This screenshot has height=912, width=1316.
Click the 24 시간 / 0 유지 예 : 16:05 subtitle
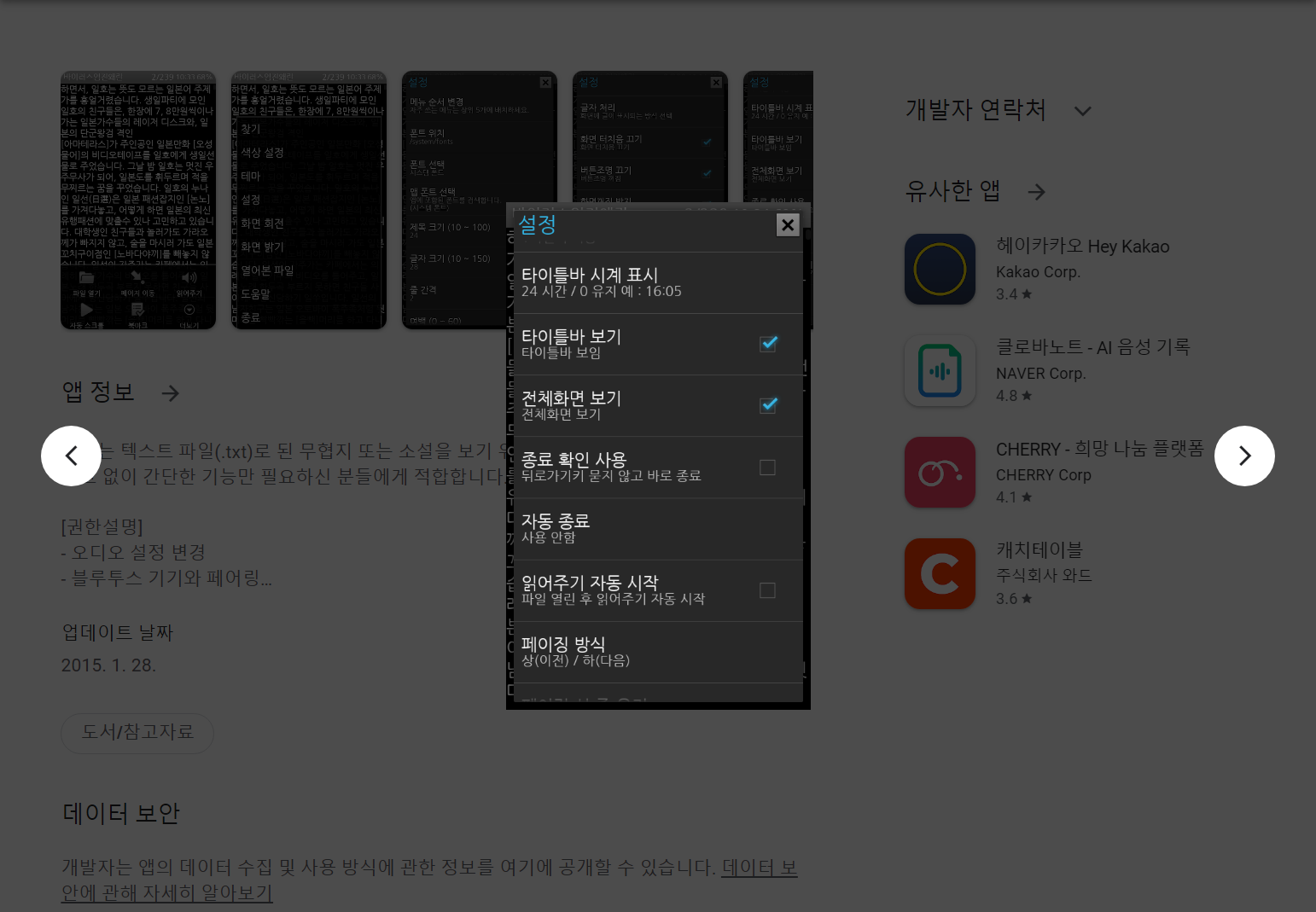click(x=602, y=291)
